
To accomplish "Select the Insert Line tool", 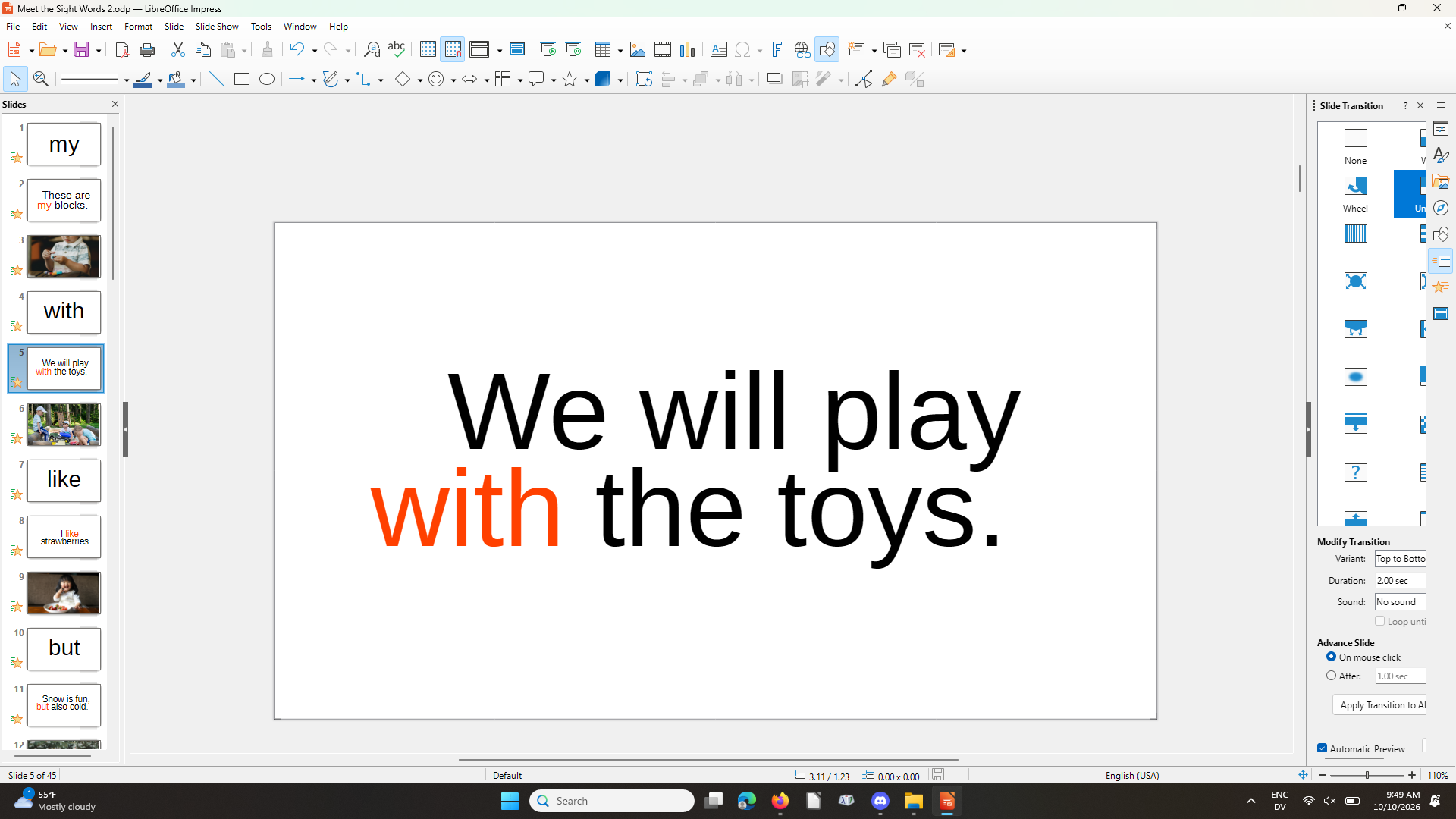I will (x=217, y=79).
